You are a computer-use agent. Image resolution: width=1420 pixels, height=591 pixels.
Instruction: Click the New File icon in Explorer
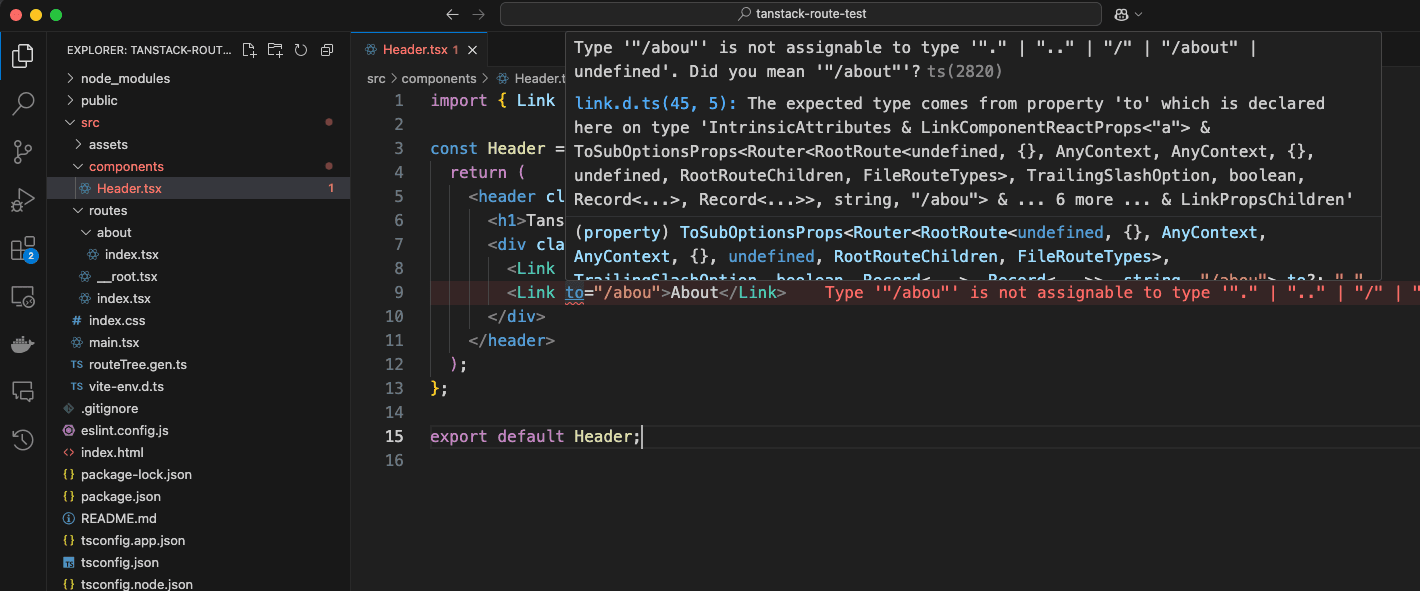tap(250, 50)
